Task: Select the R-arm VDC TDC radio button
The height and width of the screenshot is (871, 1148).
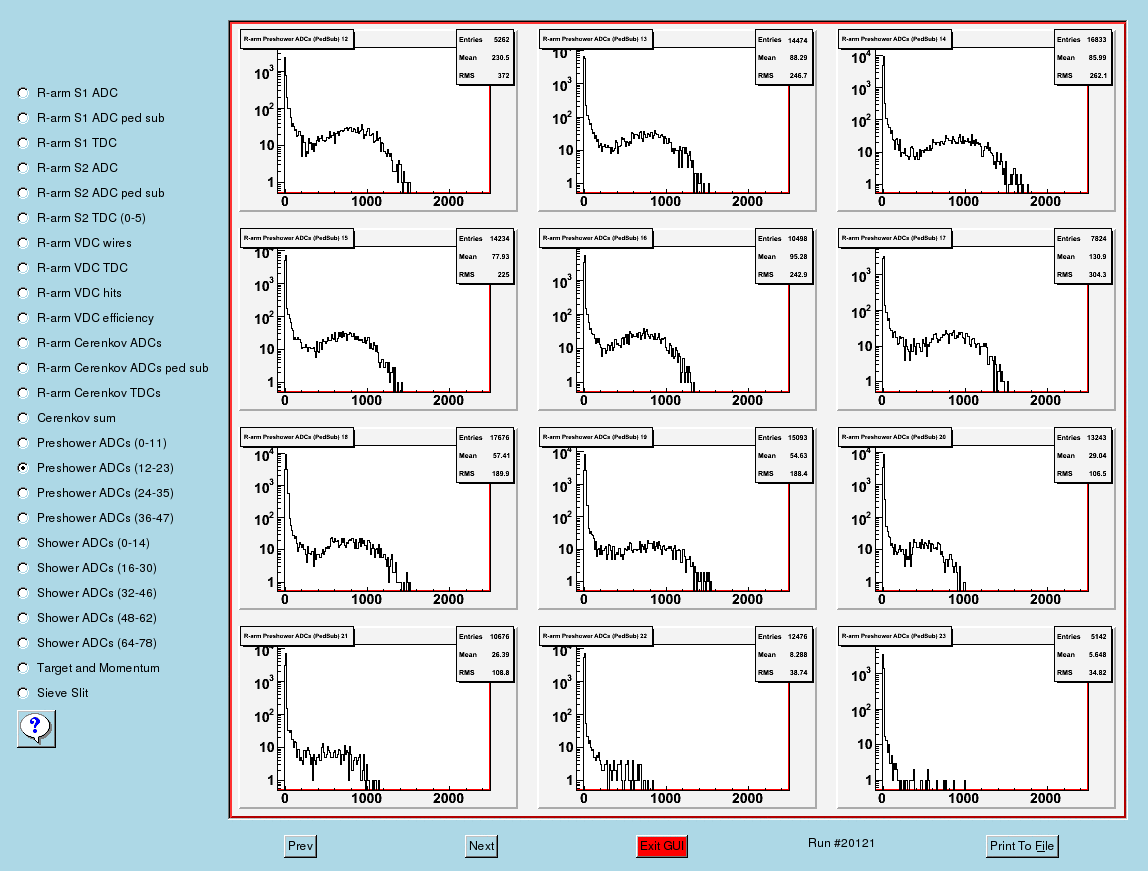Action: click(23, 268)
